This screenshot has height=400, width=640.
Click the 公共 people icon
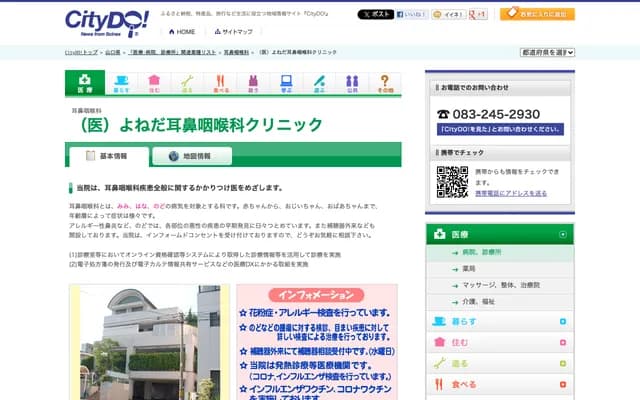coord(351,83)
